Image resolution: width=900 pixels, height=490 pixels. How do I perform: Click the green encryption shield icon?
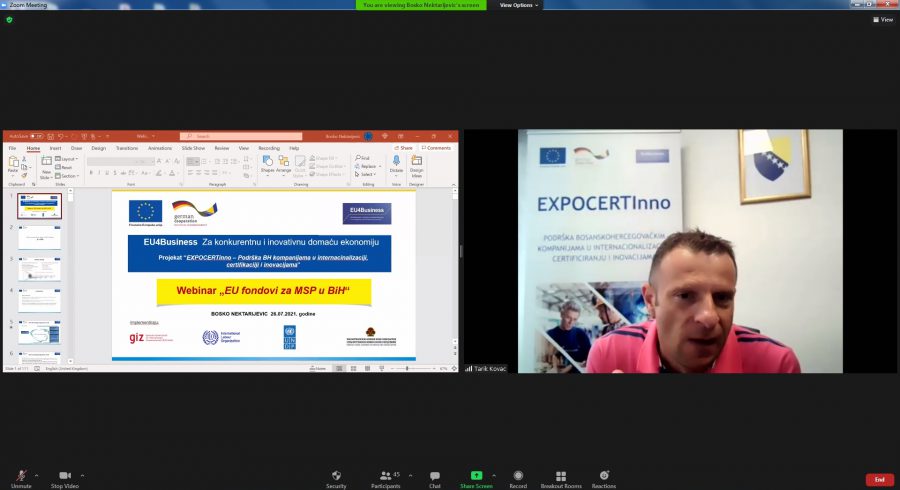9,20
